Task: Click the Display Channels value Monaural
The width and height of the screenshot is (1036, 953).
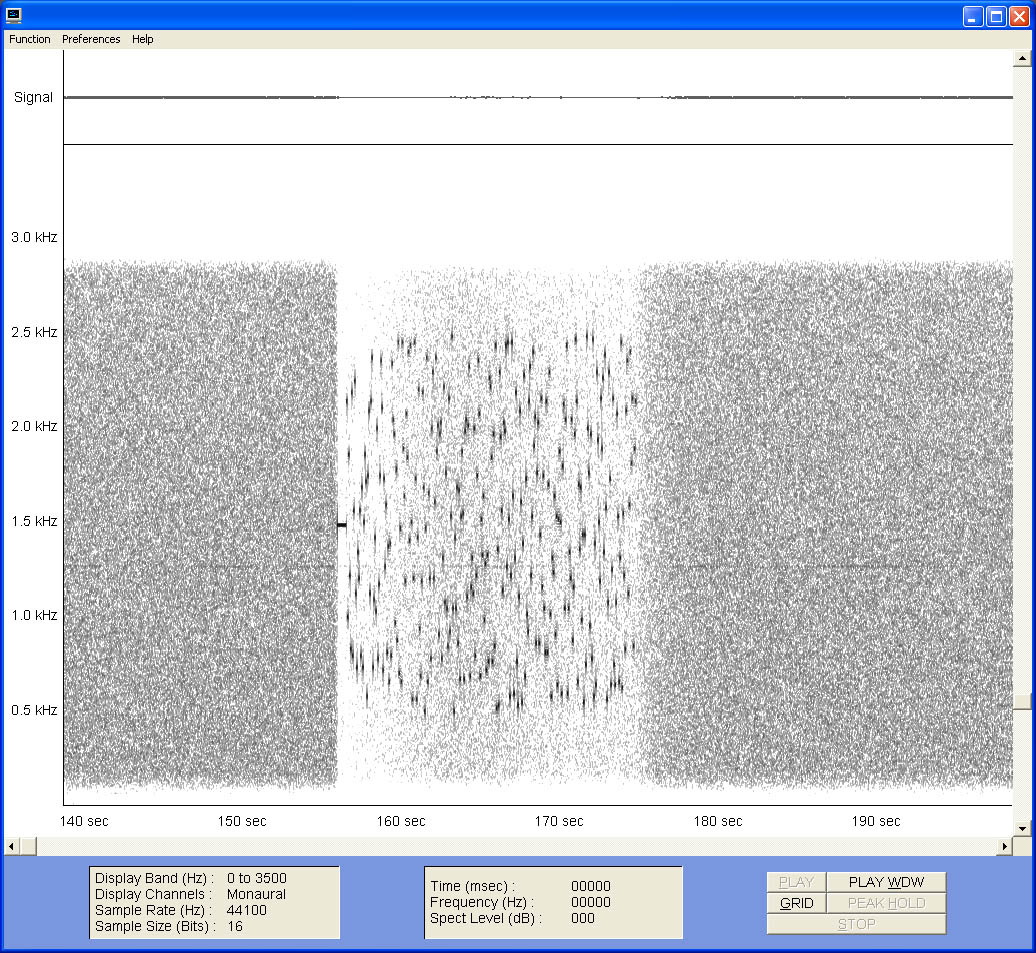Action: click(x=256, y=894)
